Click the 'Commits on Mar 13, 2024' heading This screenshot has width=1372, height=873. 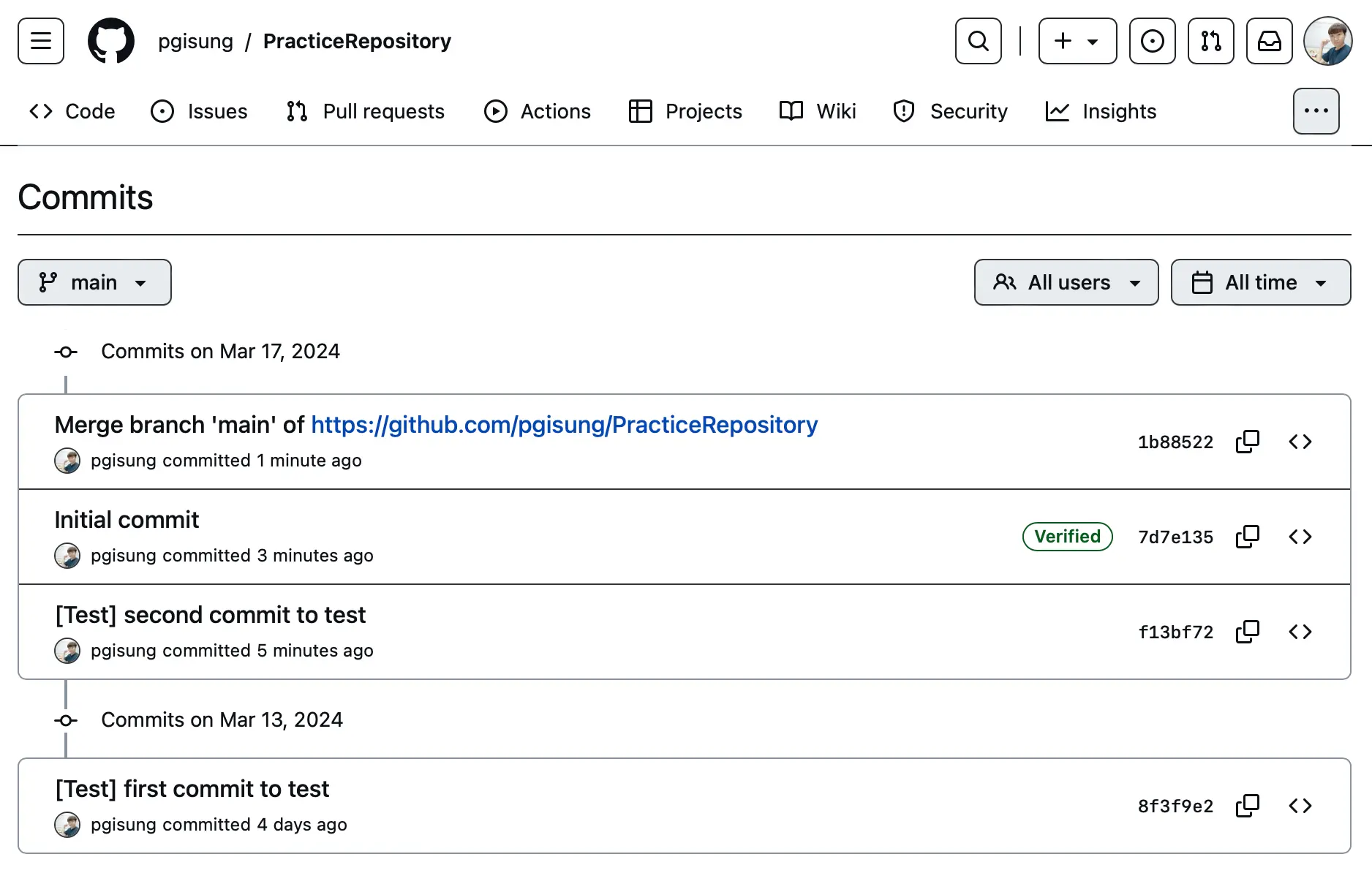pyautogui.click(x=222, y=720)
